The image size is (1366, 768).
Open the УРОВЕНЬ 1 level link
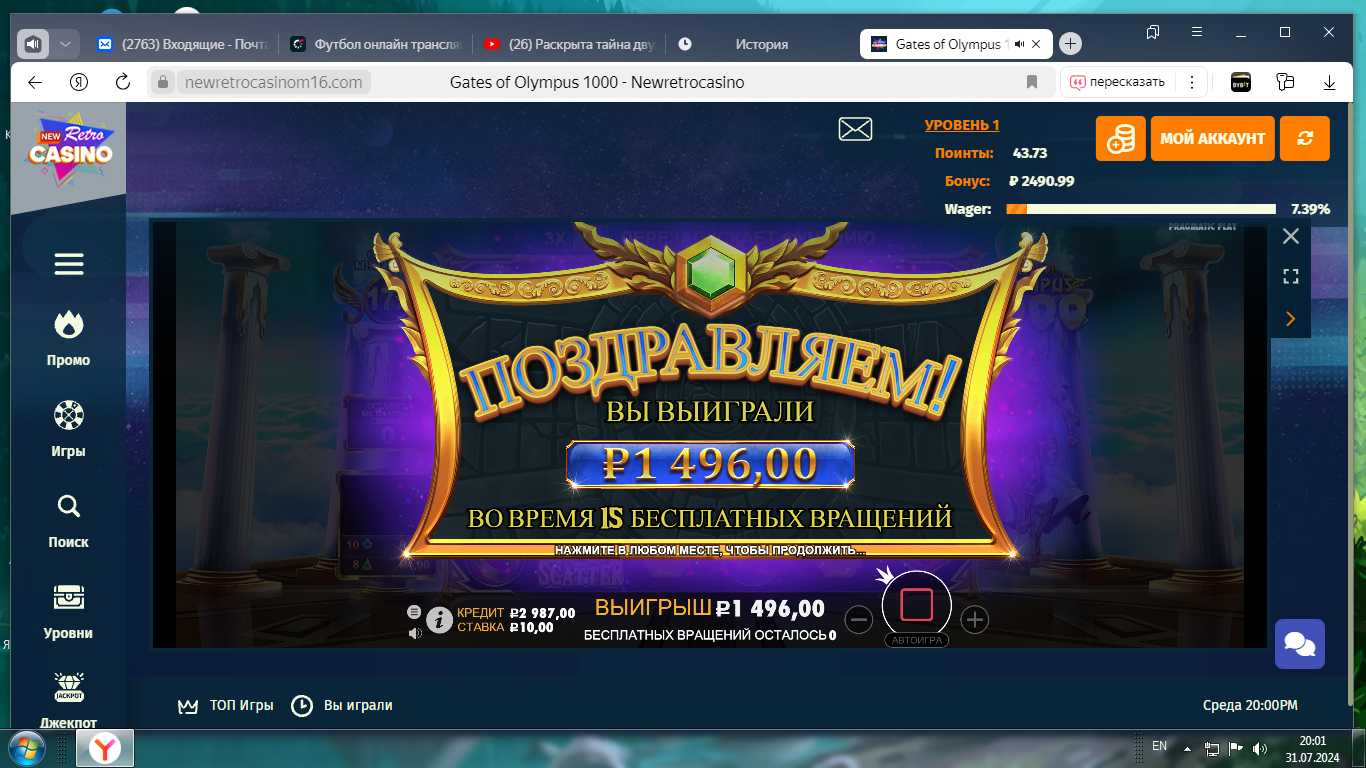pyautogui.click(x=962, y=125)
